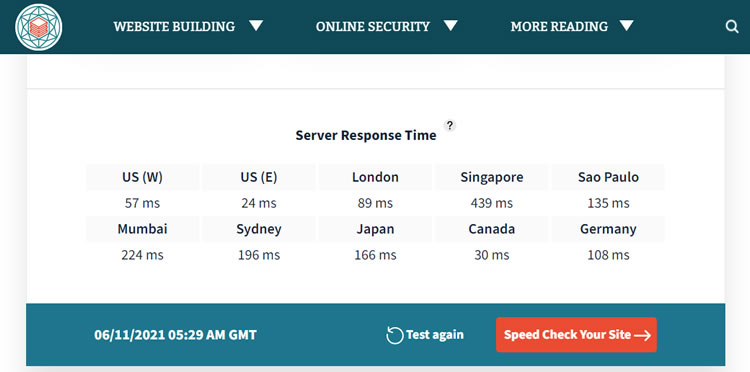Click the 439 ms value
The width and height of the screenshot is (750, 372).
coord(492,203)
